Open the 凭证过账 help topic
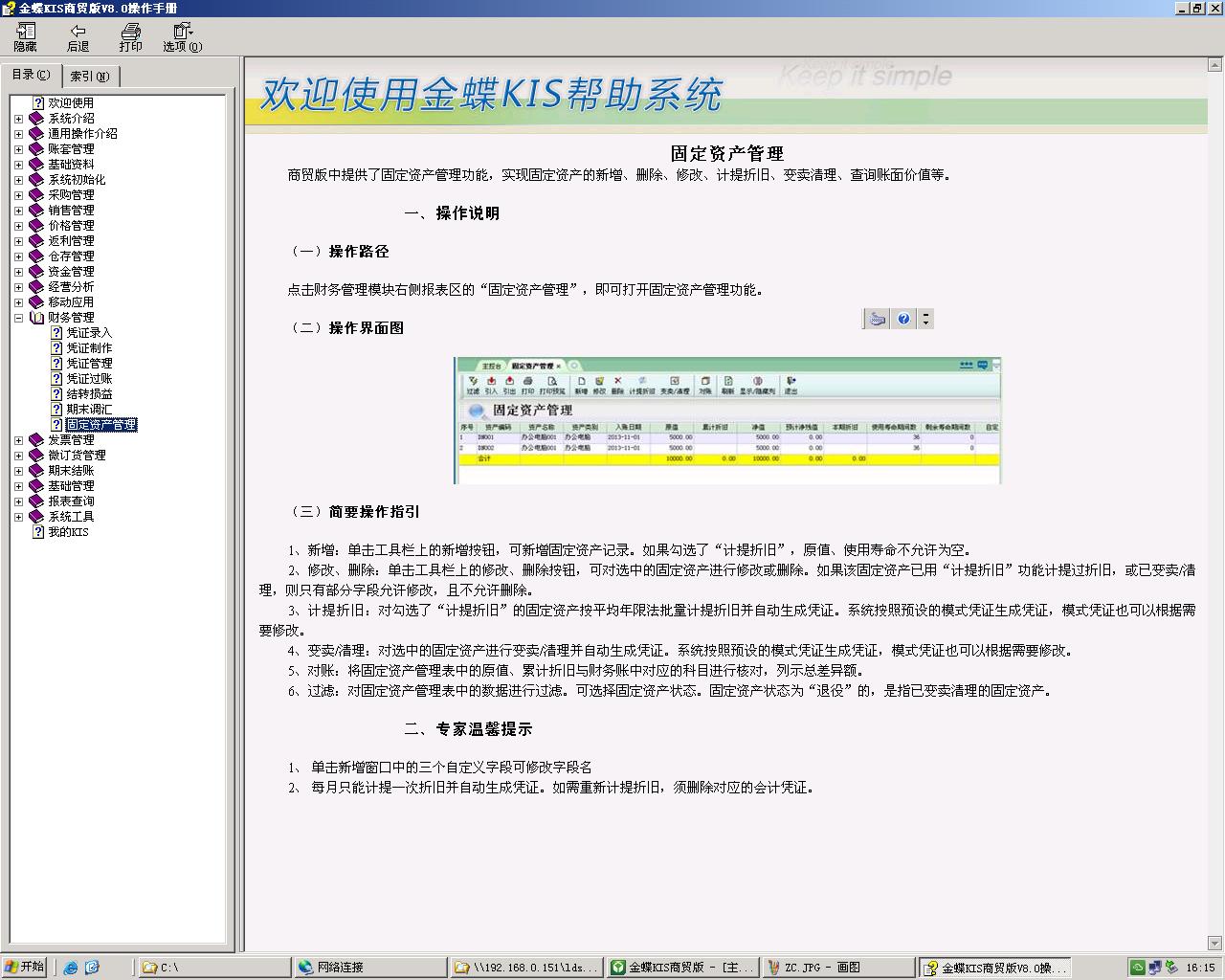1225x980 pixels. tap(89, 379)
